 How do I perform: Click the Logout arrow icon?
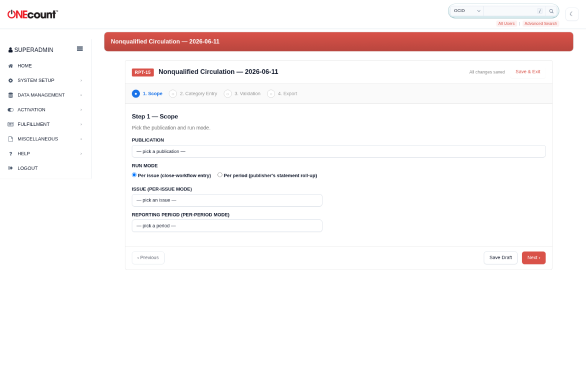click(10, 168)
